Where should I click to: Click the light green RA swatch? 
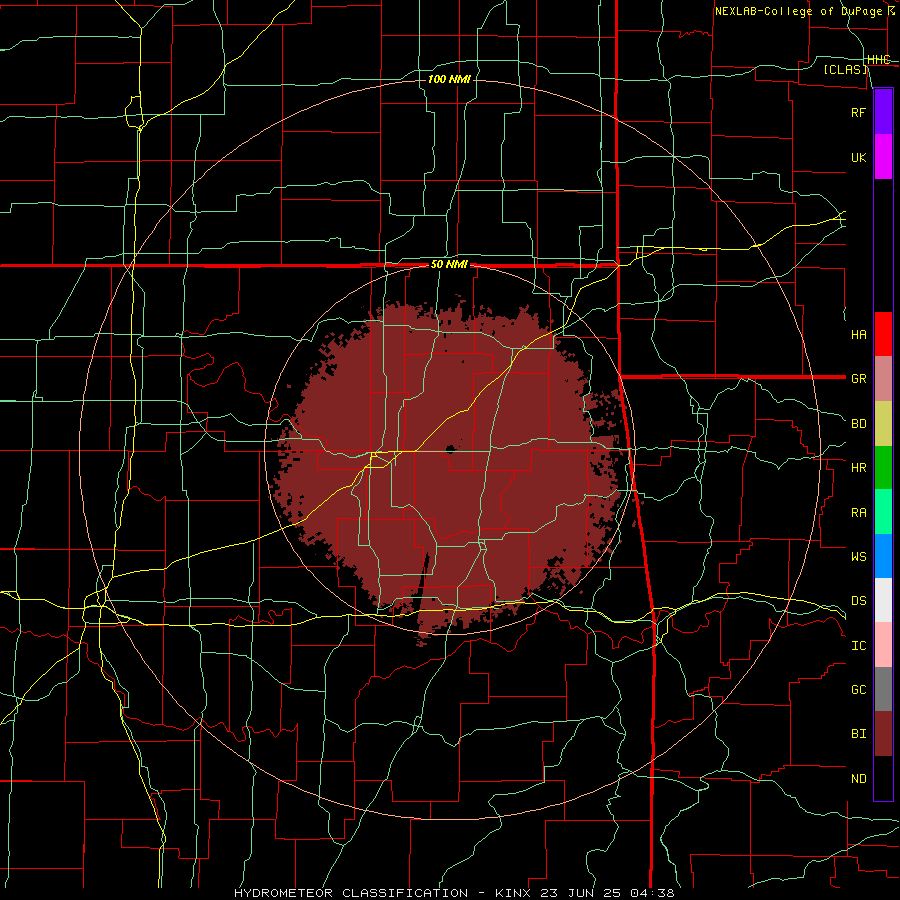[883, 512]
